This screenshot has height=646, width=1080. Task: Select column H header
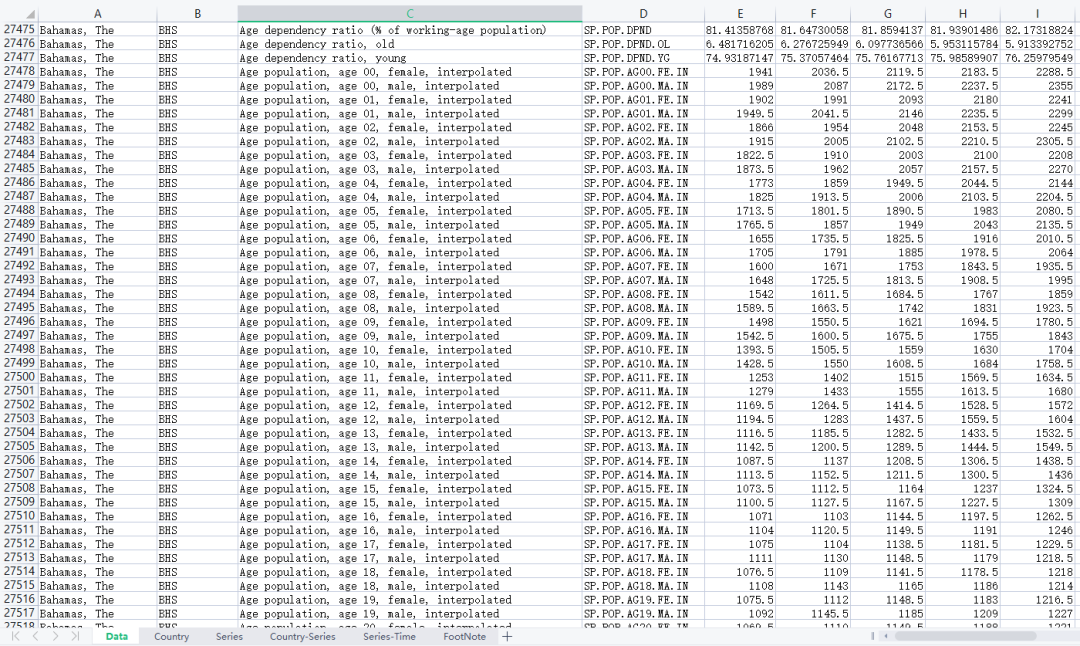pos(962,14)
